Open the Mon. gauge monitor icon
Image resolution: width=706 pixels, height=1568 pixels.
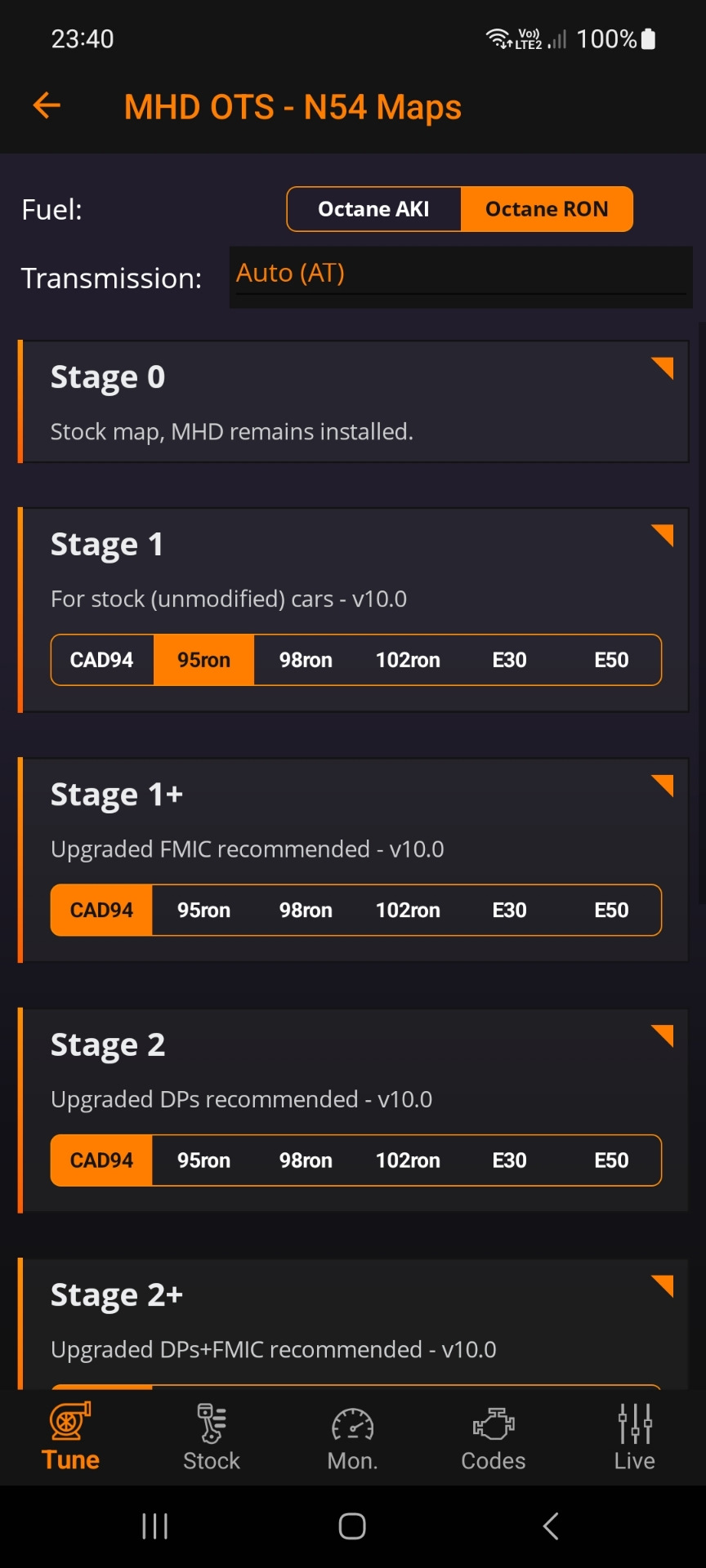(352, 1424)
